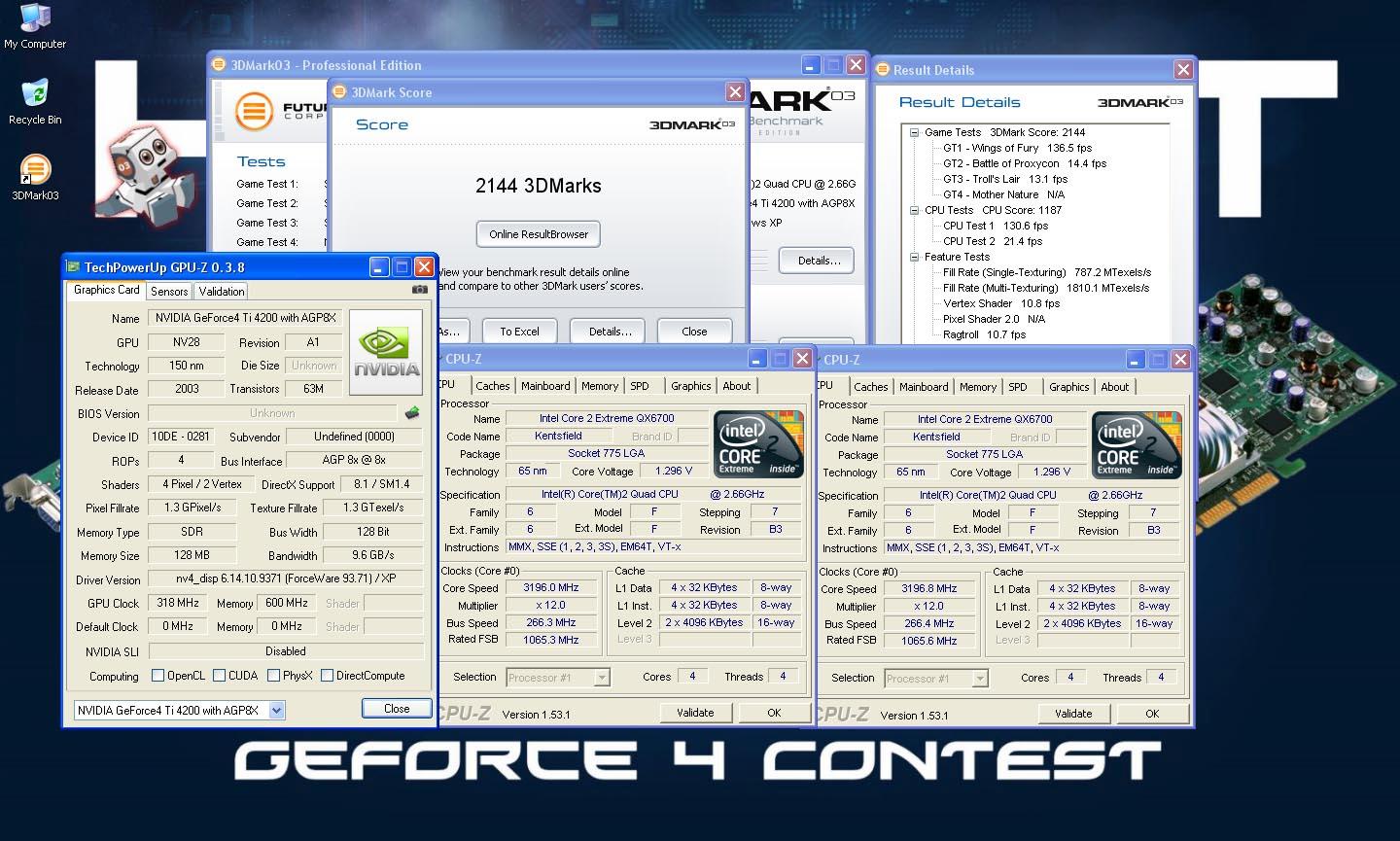Viewport: 1400px width, 841px height.
Task: Open the Mainboard tab in left CPU-Z
Action: pyautogui.click(x=545, y=386)
